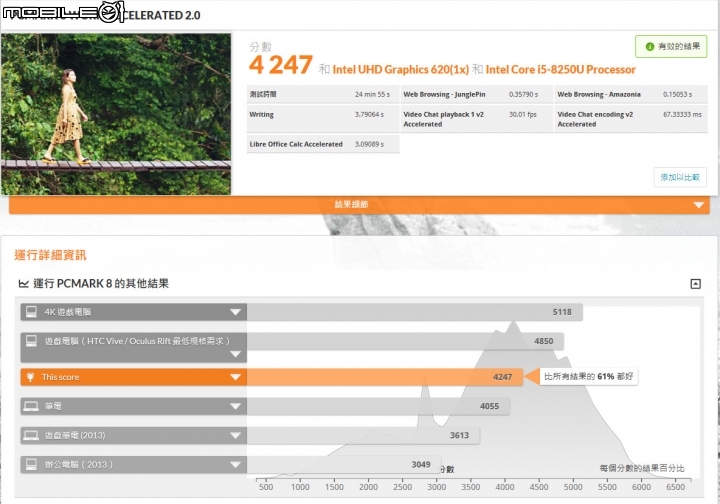Click the 4055 score bar value
Image resolution: width=720 pixels, height=504 pixels.
(489, 406)
